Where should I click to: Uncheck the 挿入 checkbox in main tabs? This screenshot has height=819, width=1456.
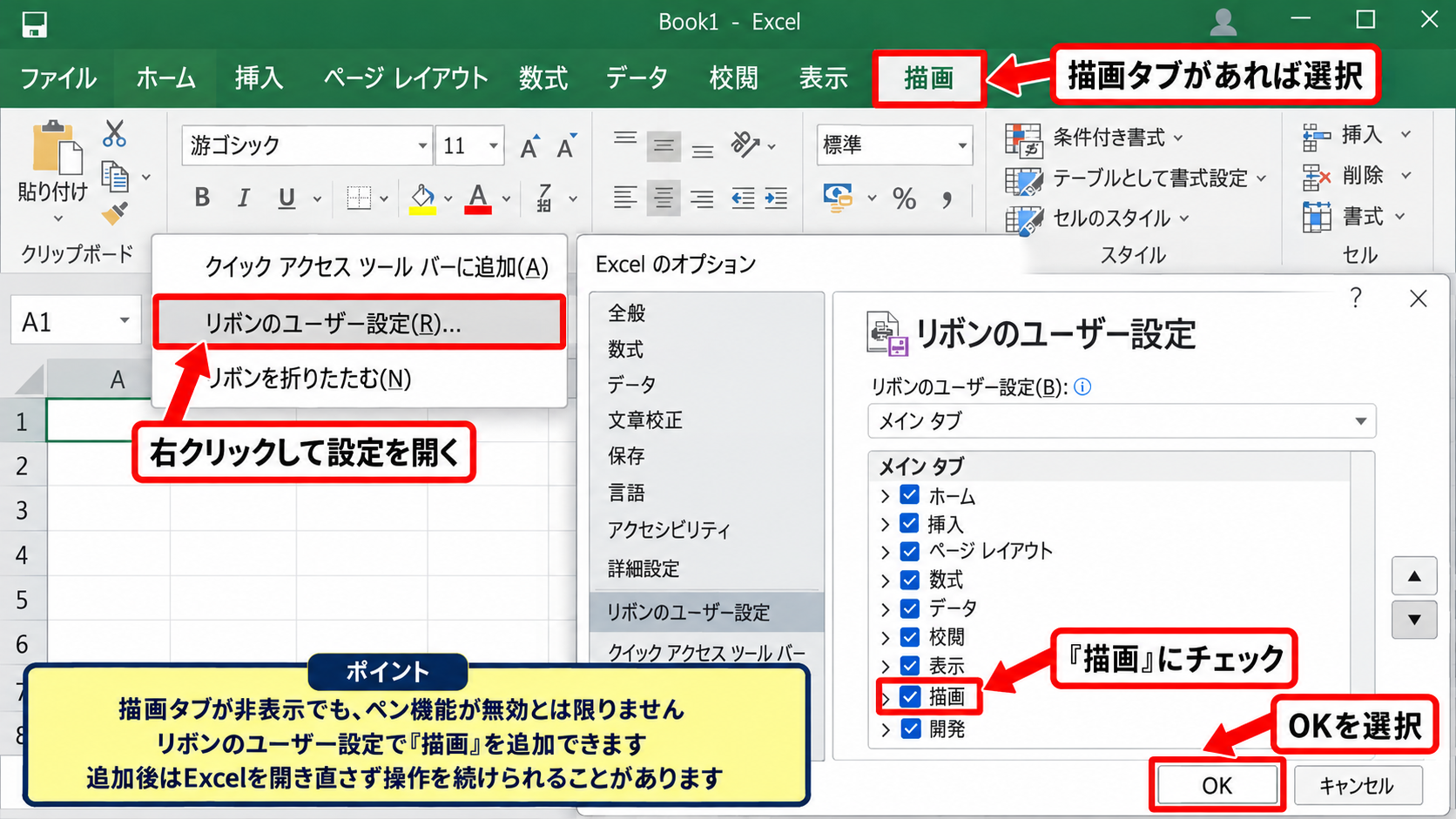point(910,523)
